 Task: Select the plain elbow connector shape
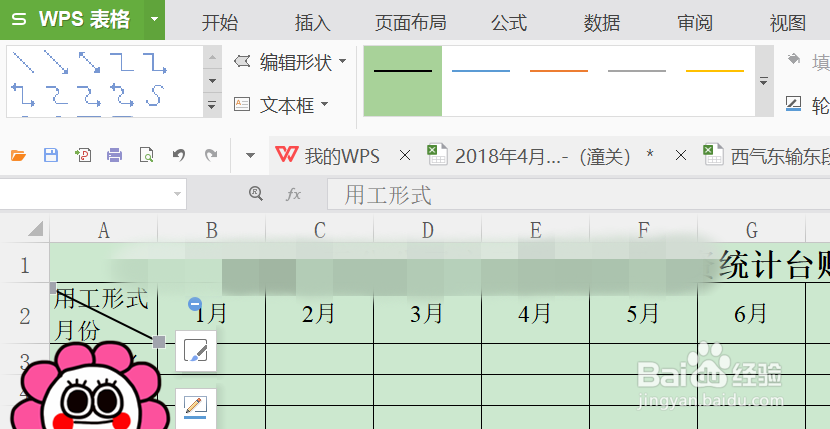point(122,62)
